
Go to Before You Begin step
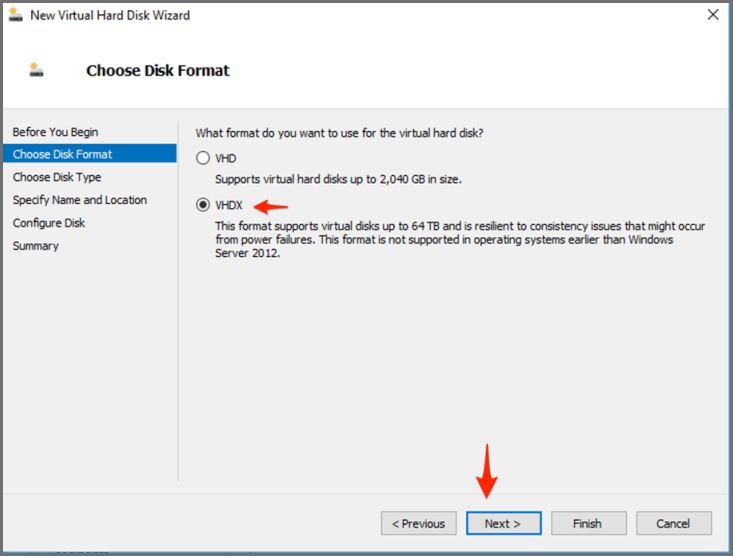pos(55,132)
